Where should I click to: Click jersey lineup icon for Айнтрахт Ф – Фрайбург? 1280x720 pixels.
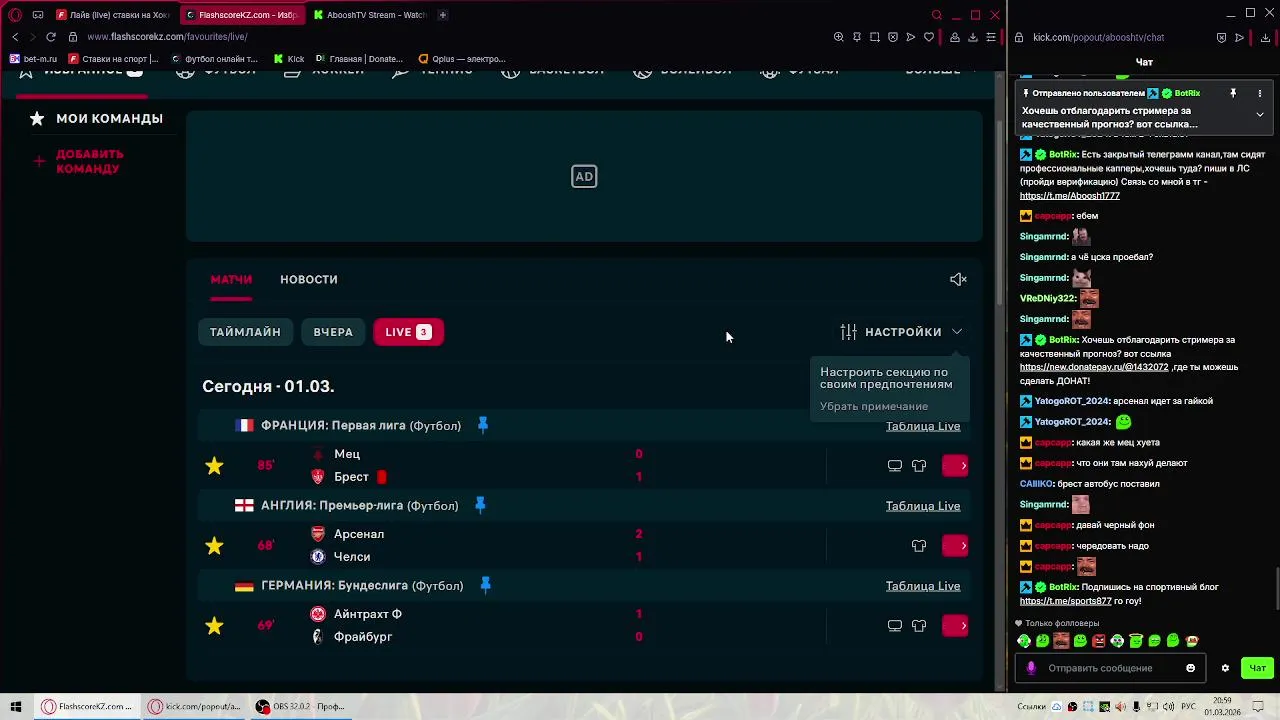(x=919, y=626)
